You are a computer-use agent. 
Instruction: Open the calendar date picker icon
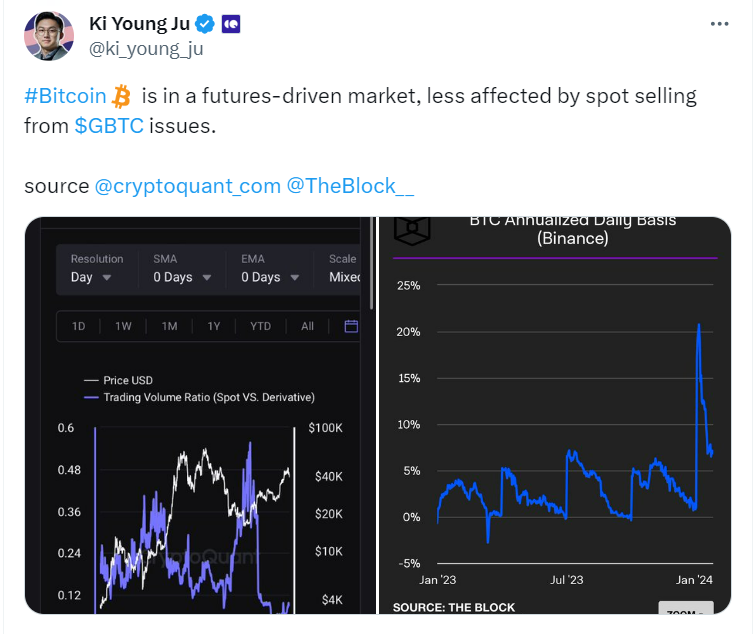[x=351, y=326]
